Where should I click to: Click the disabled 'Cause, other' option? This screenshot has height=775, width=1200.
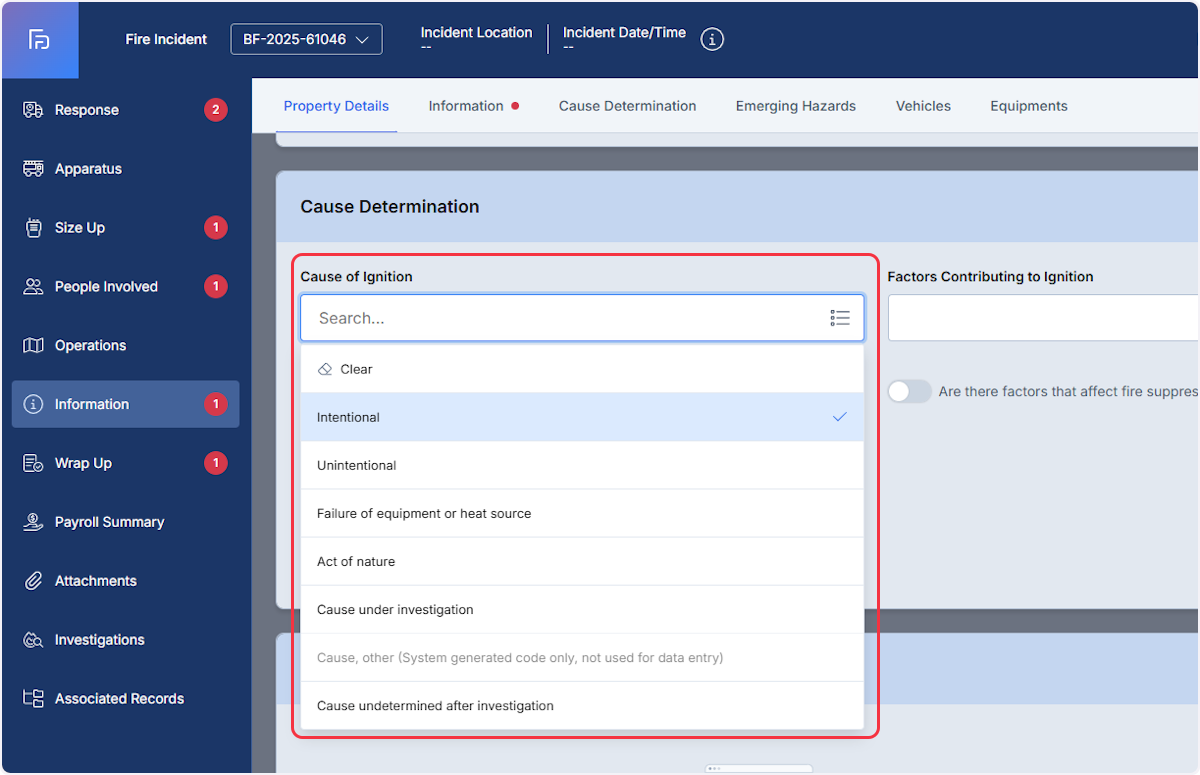(x=582, y=657)
